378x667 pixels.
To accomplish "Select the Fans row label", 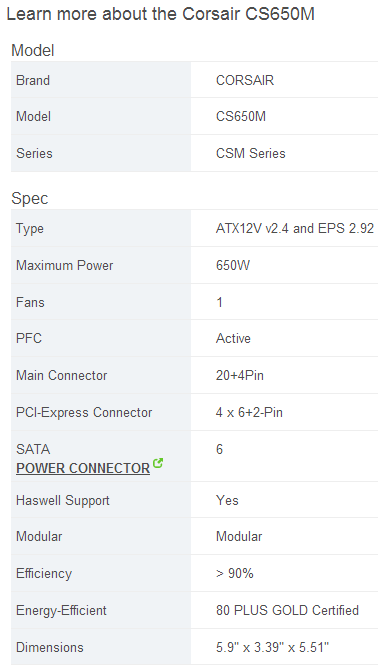I will pos(30,302).
